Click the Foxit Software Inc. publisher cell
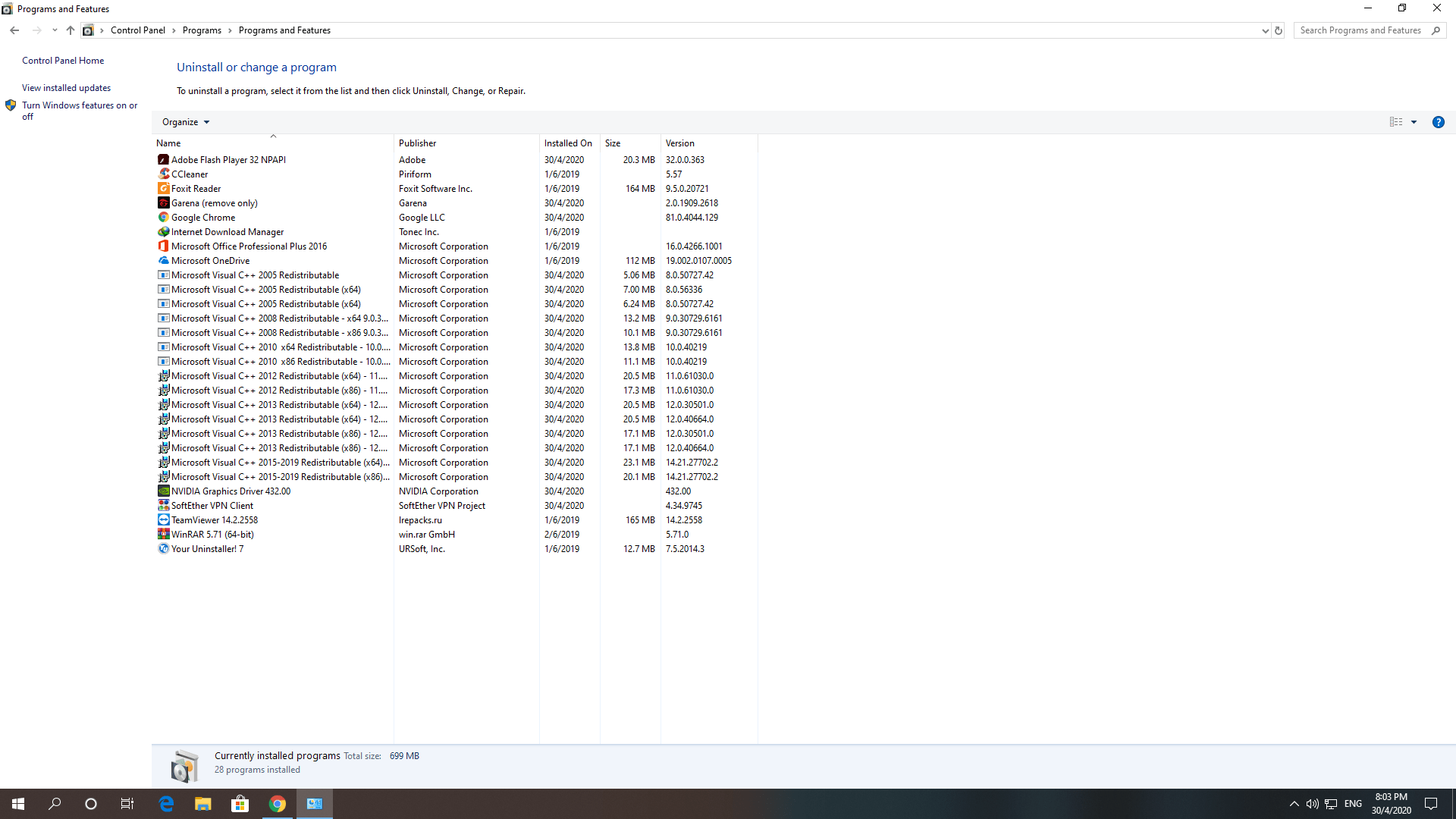Viewport: 1456px width, 819px height. [x=435, y=189]
